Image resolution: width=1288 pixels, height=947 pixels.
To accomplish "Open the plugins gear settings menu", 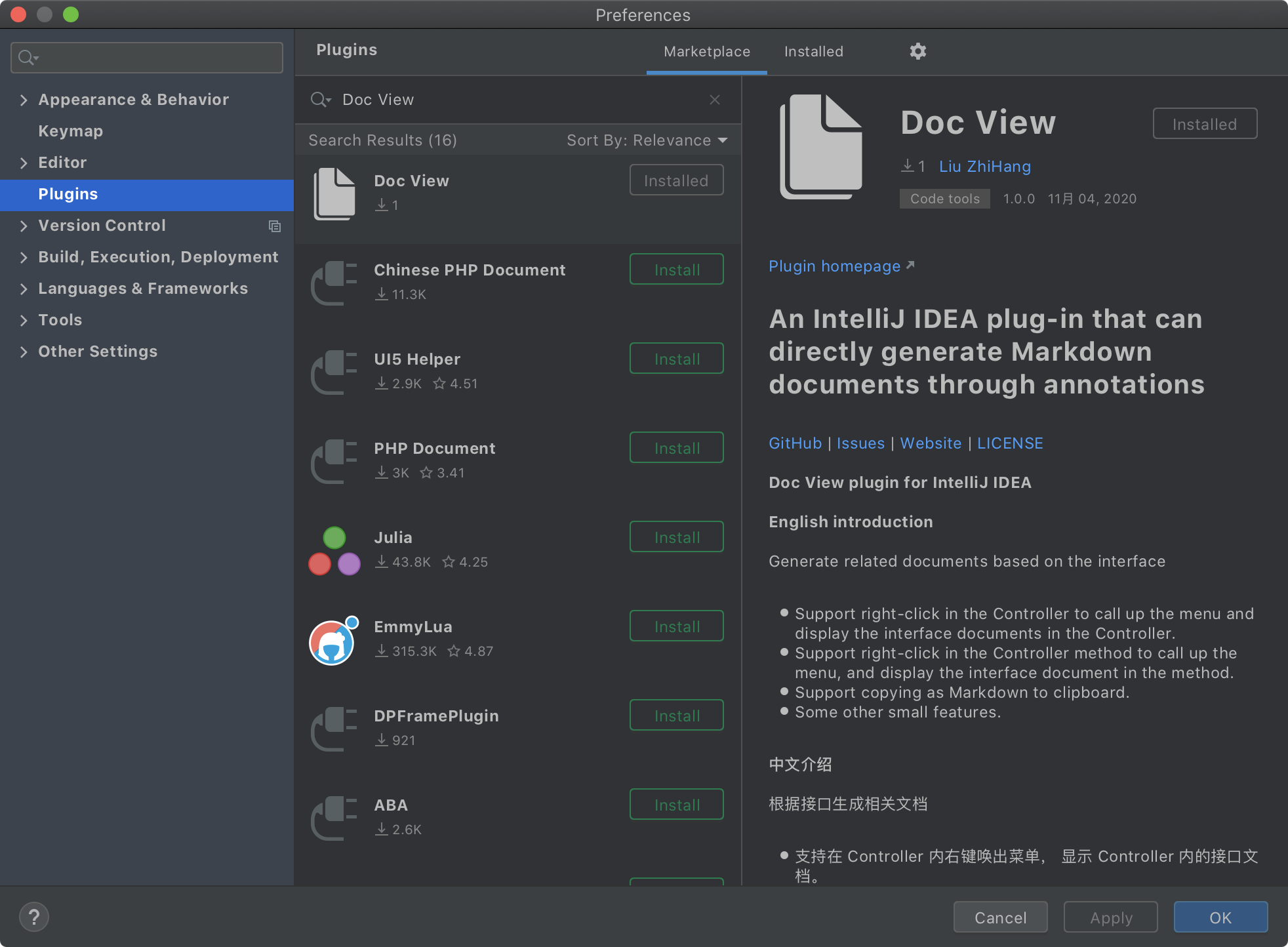I will click(917, 51).
